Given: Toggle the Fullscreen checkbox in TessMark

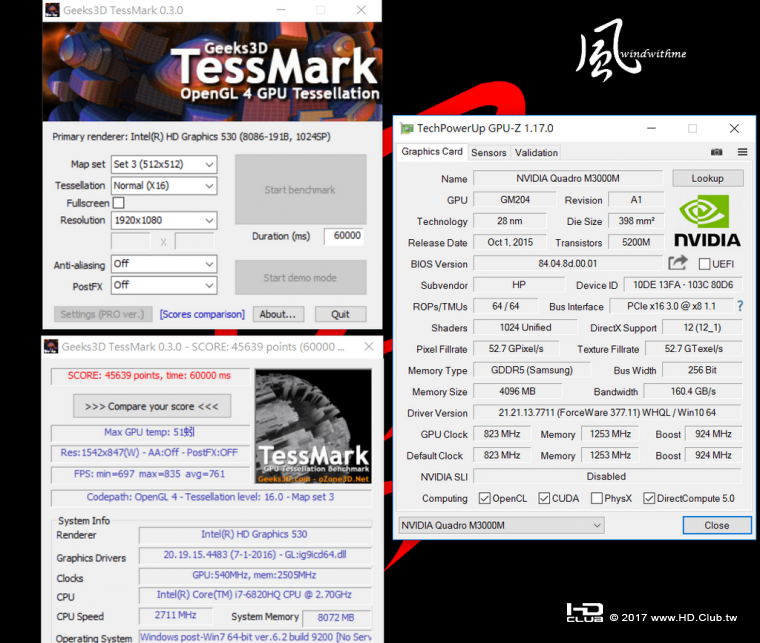Looking at the screenshot, I should click(x=118, y=203).
